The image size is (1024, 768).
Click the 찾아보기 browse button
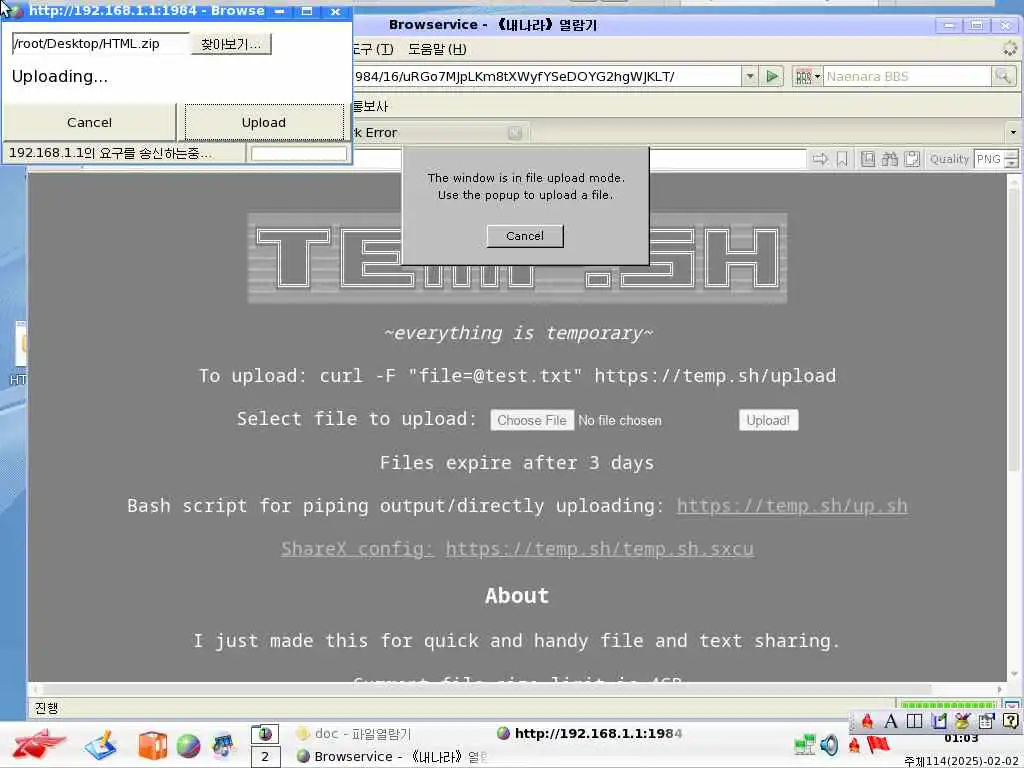[x=231, y=44]
